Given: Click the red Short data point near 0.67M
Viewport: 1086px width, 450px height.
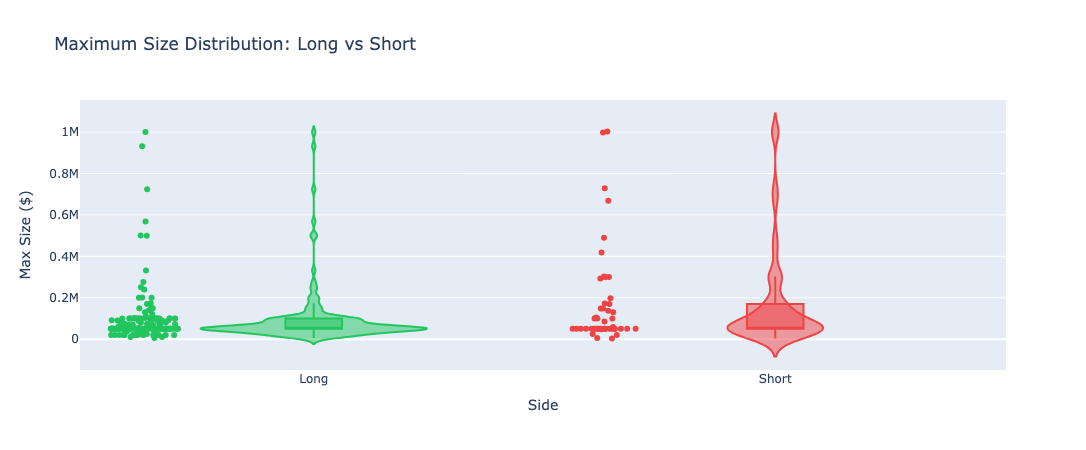Looking at the screenshot, I should coord(608,201).
